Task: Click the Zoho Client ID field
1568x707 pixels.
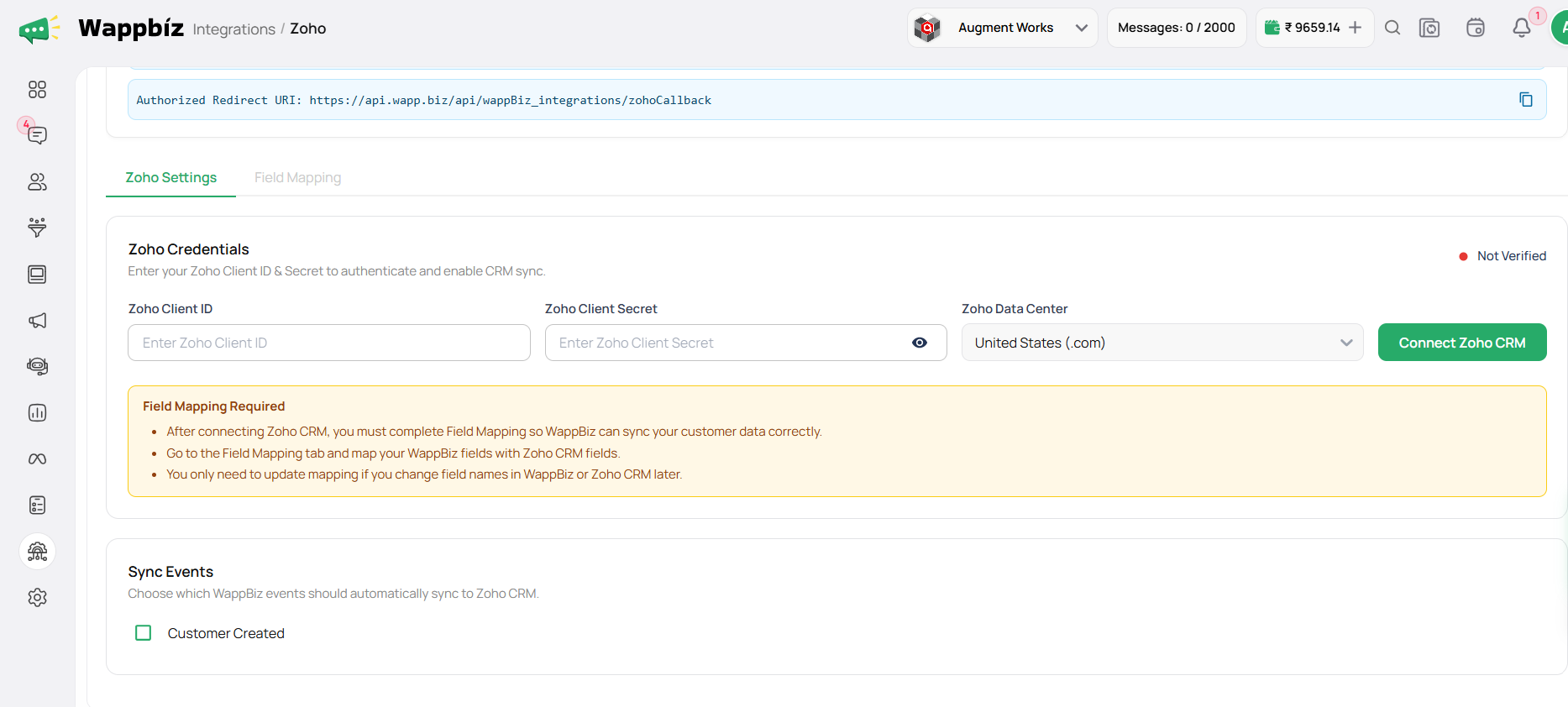Action: [x=329, y=343]
